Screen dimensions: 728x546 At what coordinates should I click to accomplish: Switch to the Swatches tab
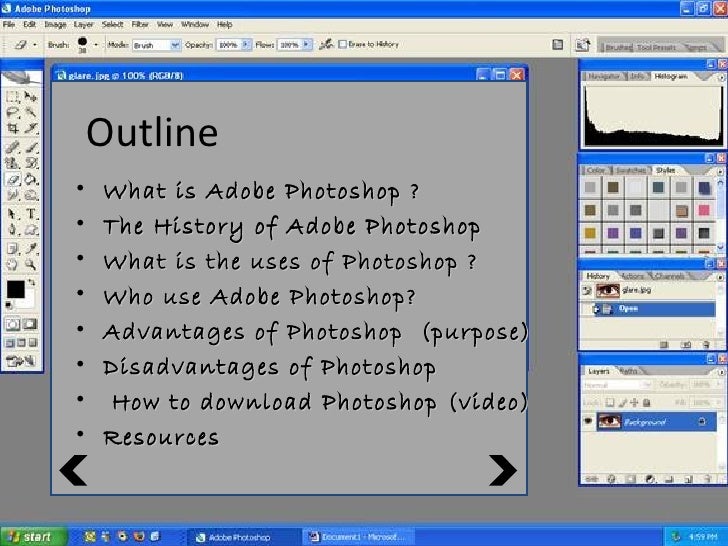point(630,170)
